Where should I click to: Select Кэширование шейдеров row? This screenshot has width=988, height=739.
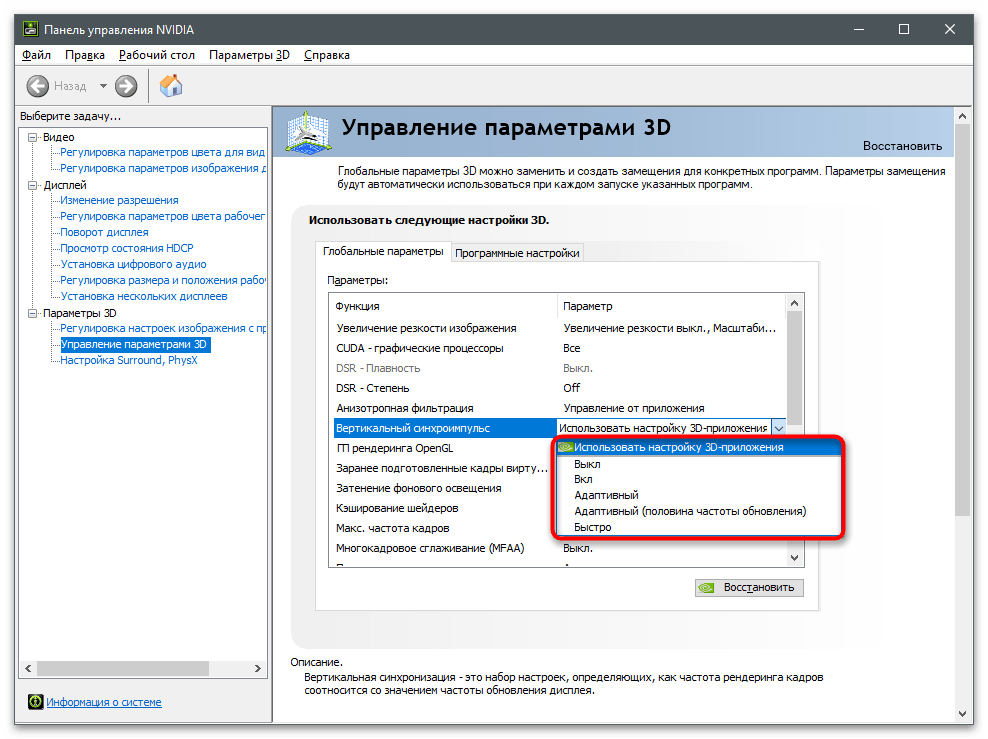[x=444, y=508]
